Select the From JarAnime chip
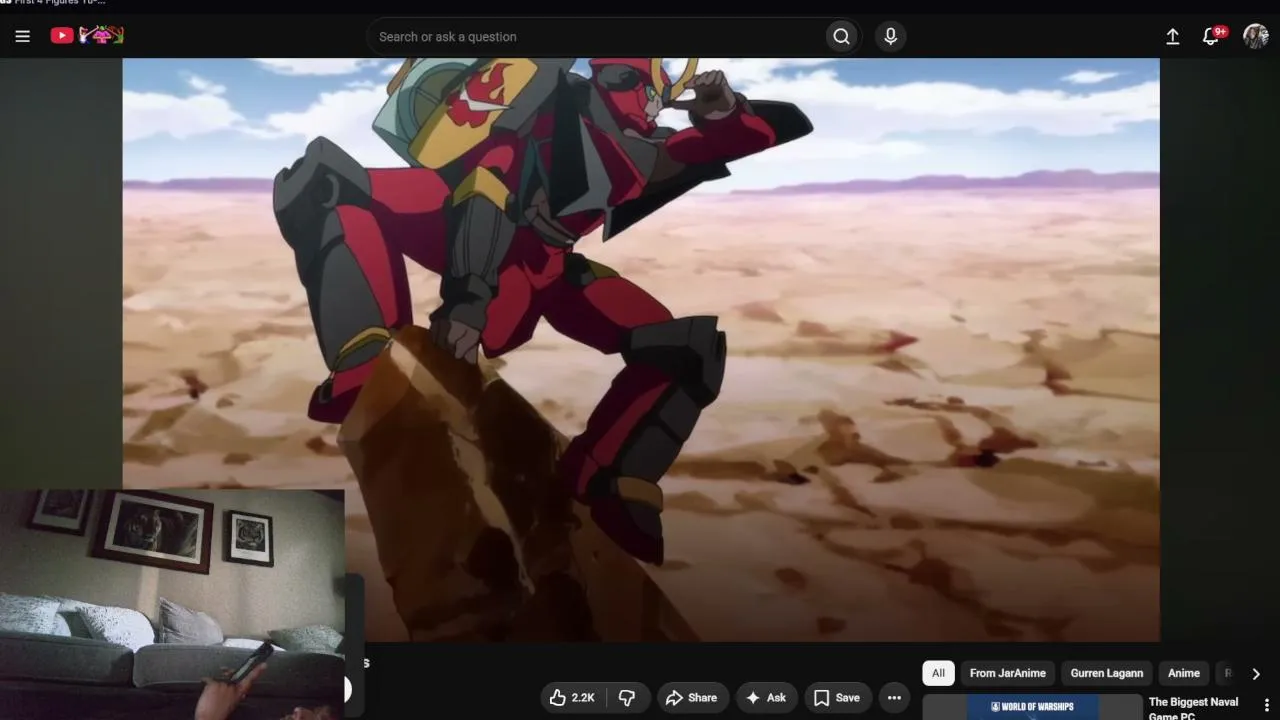This screenshot has height=720, width=1280. (1008, 673)
